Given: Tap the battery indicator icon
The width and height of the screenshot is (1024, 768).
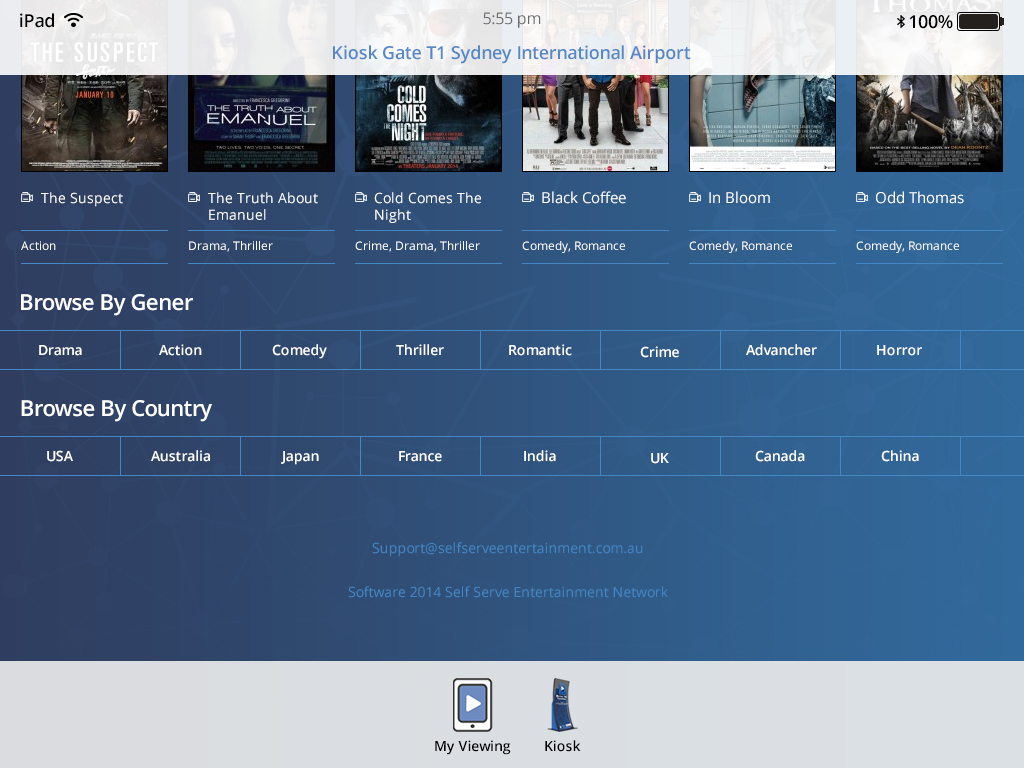Looking at the screenshot, I should tap(980, 22).
